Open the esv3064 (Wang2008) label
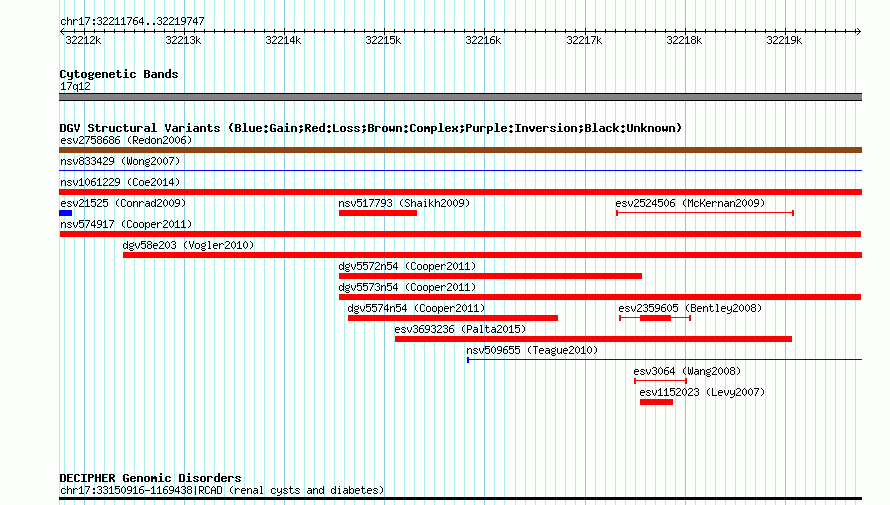 click(687, 371)
